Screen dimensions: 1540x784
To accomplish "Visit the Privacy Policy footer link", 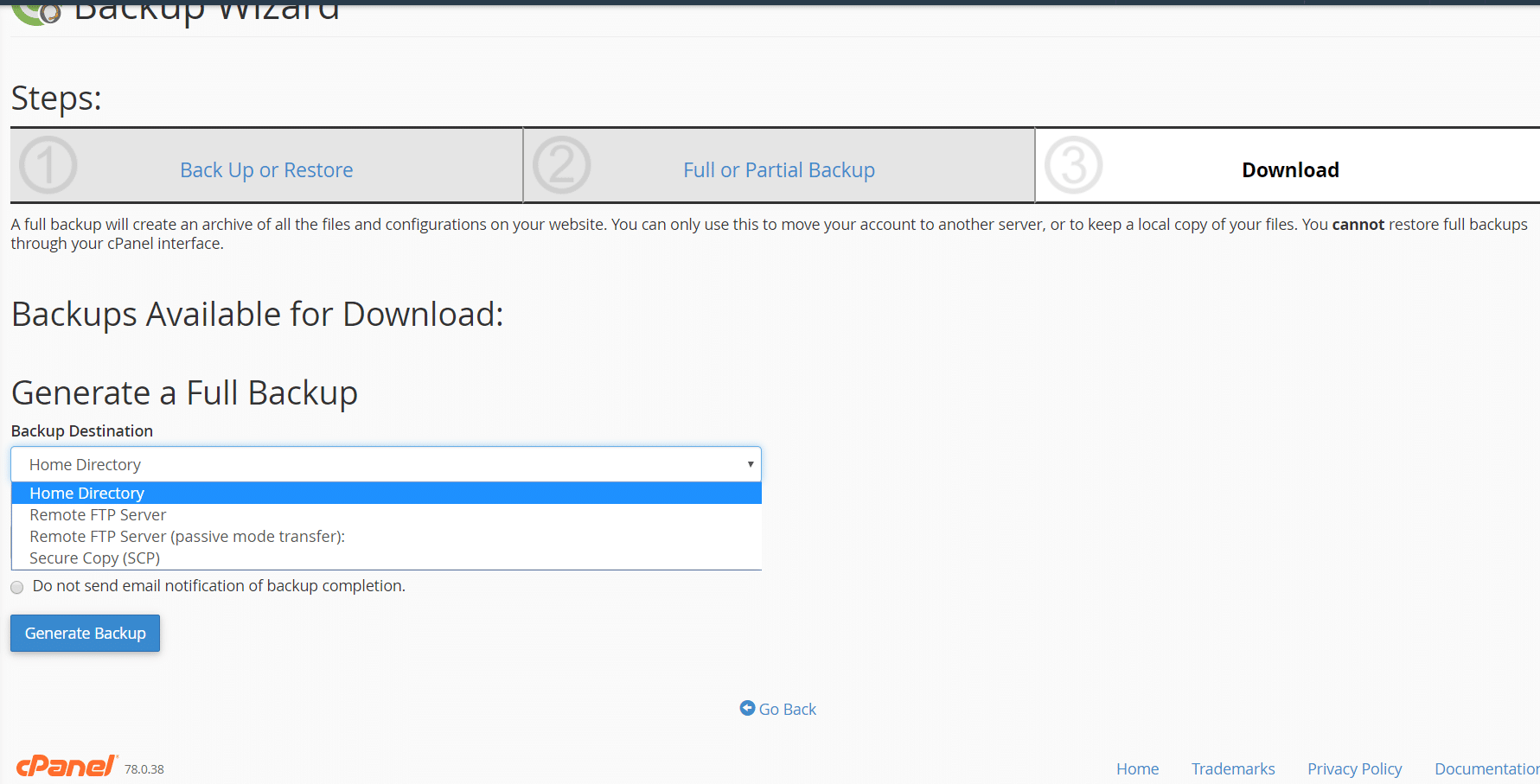I will pos(1354,768).
